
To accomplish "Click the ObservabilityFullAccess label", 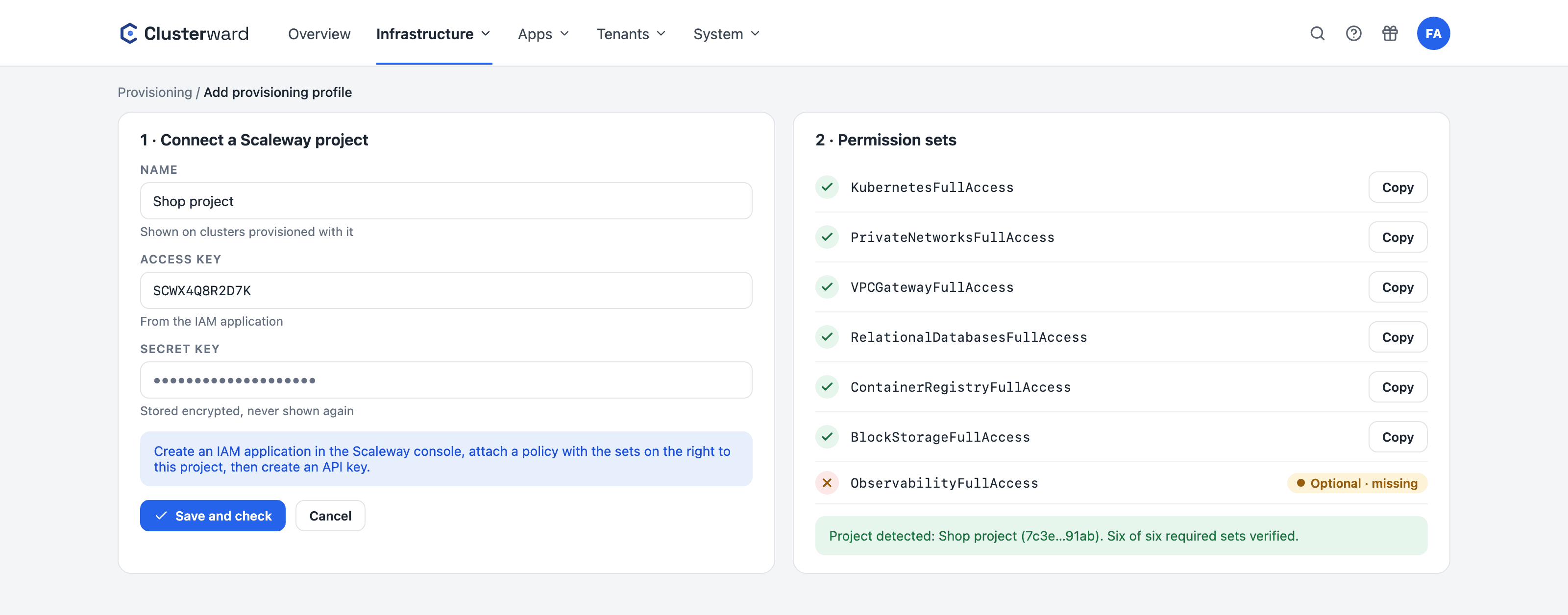I will tap(944, 482).
